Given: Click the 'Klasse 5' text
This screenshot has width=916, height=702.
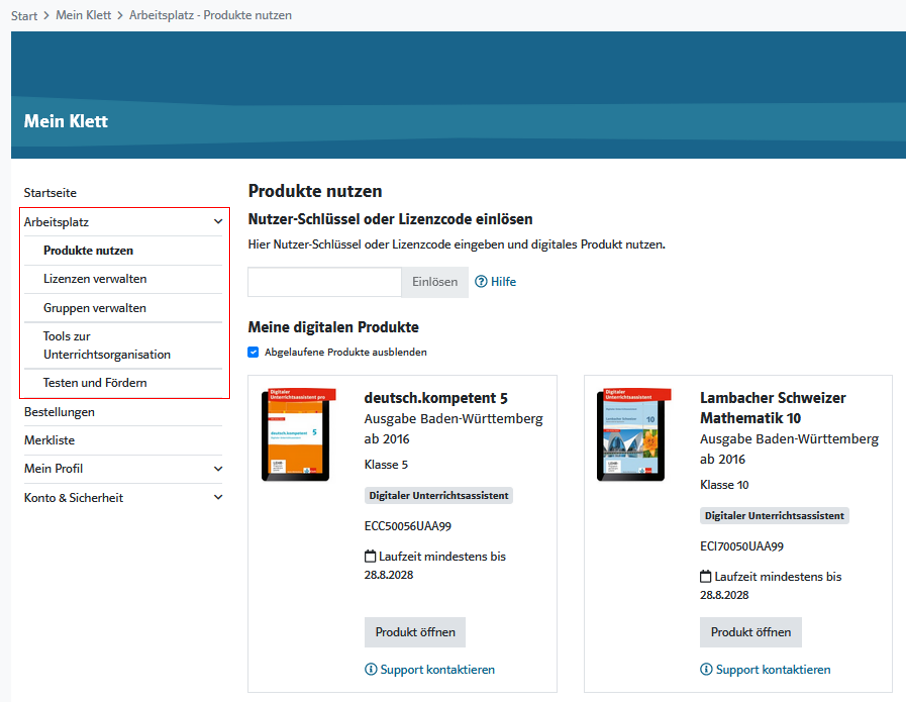Looking at the screenshot, I should [386, 465].
